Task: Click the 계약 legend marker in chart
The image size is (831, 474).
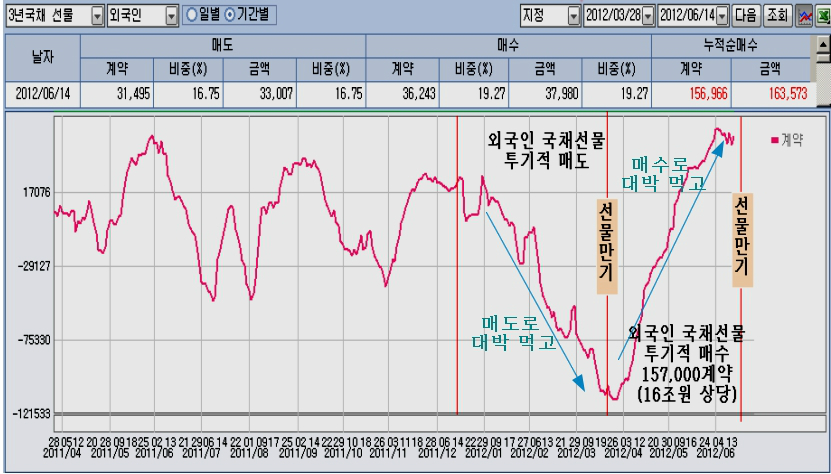Action: [x=774, y=140]
